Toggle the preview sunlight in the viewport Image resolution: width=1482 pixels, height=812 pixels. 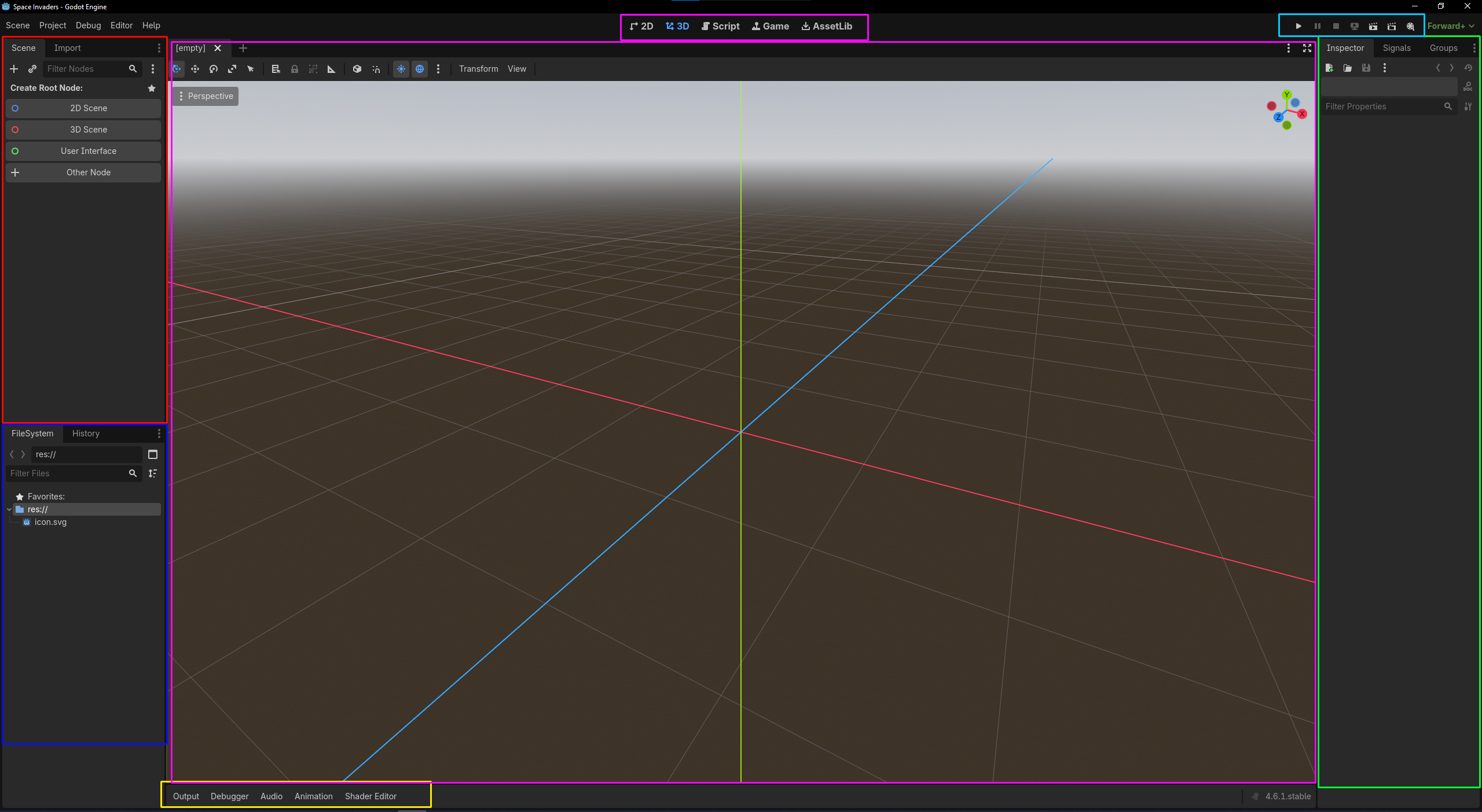401,69
